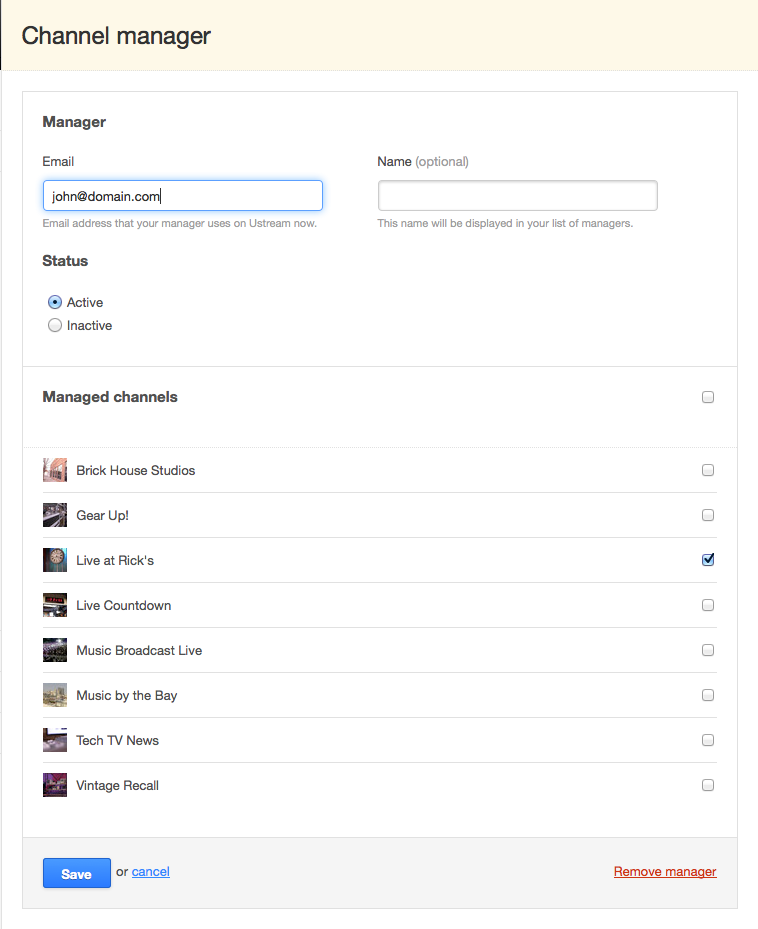Toggle the select-all Managed channels checkbox

point(708,397)
